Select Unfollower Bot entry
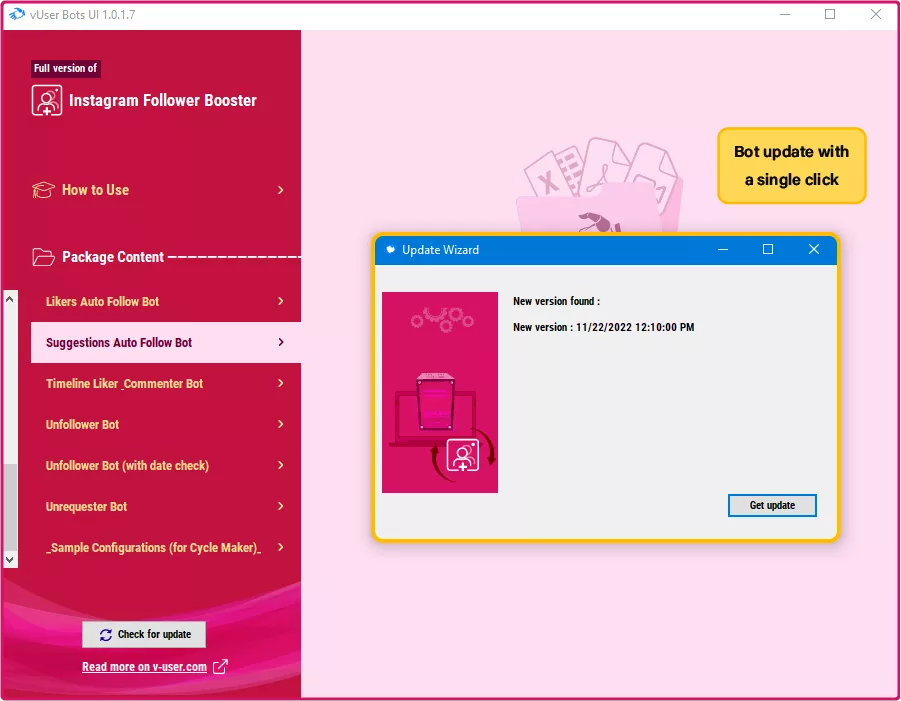Screen dimensions: 901x701 165,424
